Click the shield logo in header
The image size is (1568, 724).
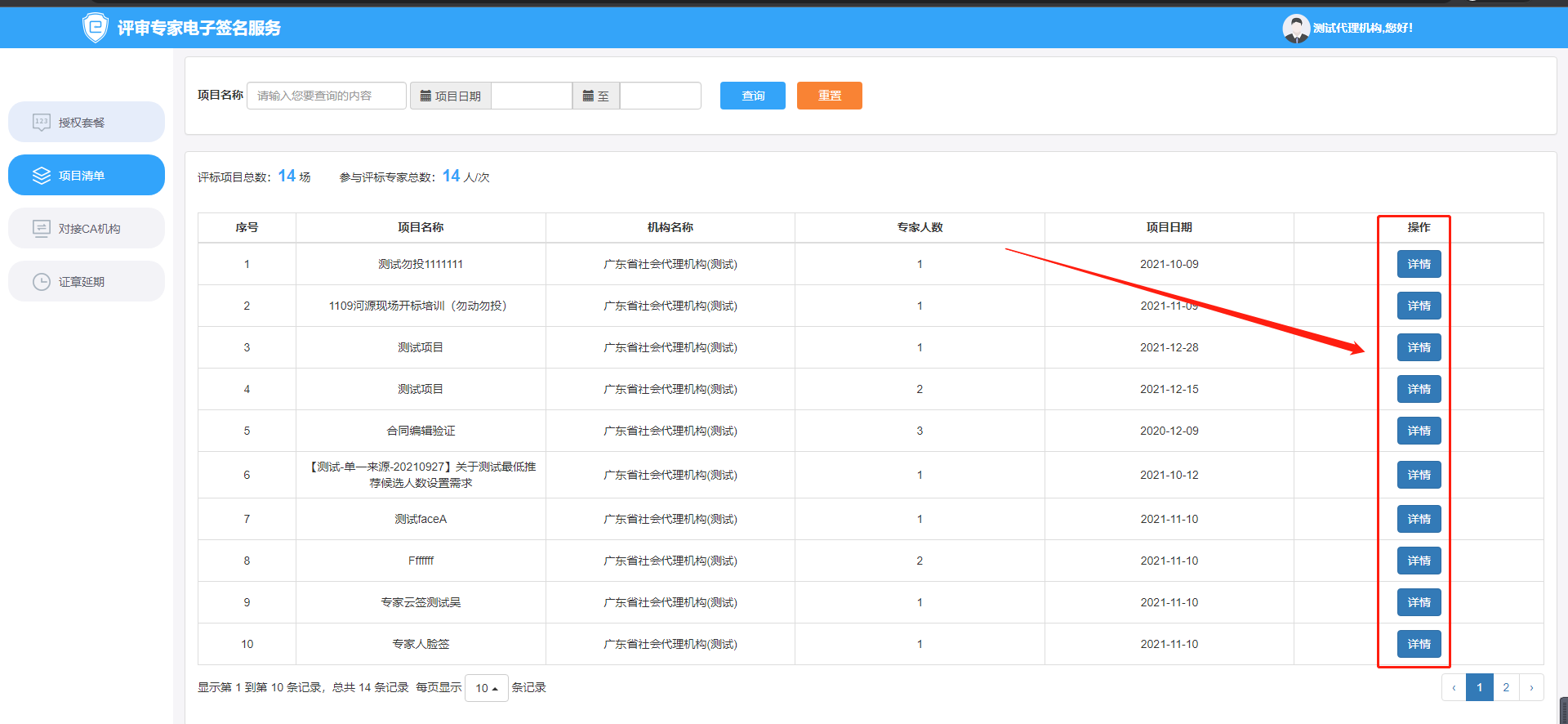[96, 28]
